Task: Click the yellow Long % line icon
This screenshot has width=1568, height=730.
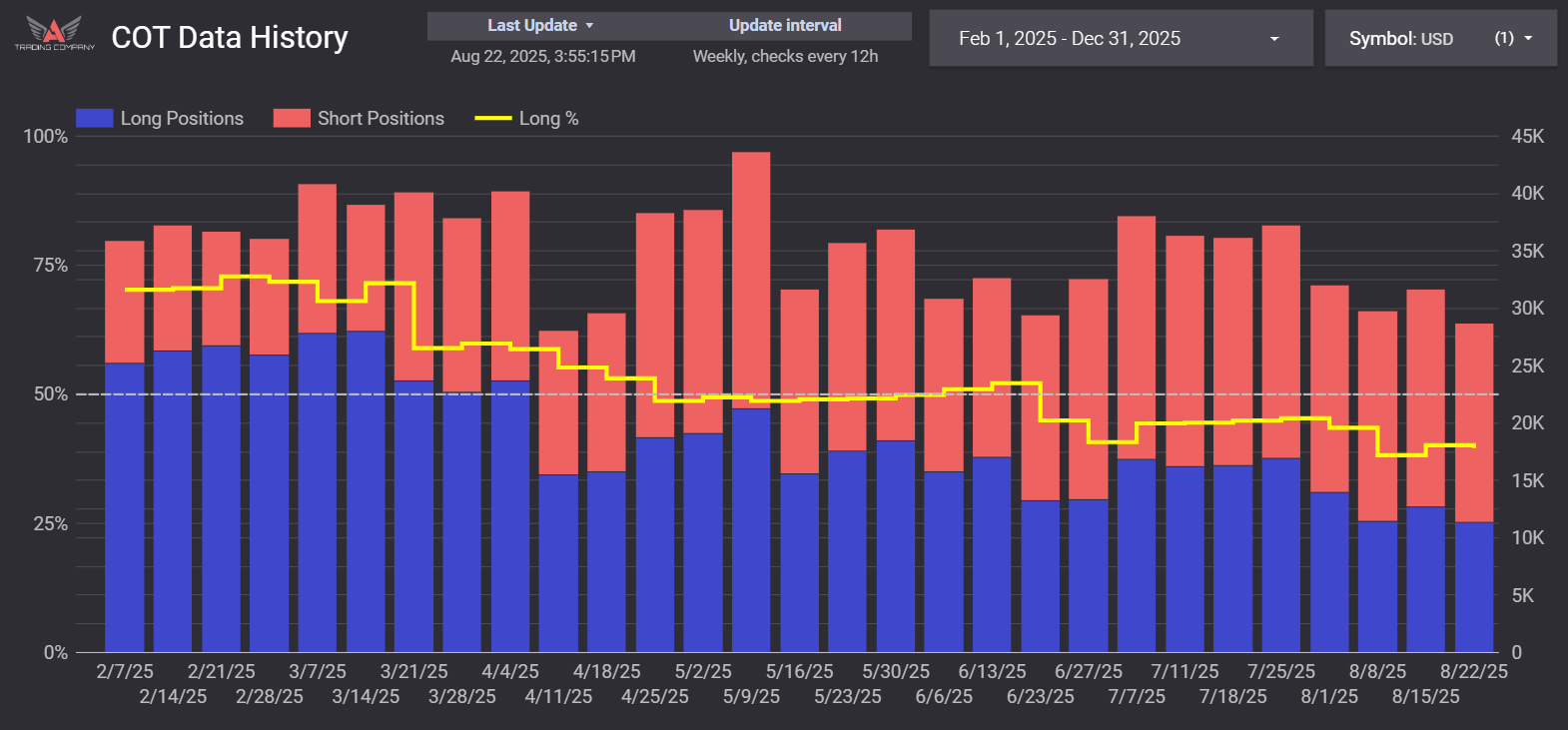Action: tap(492, 119)
